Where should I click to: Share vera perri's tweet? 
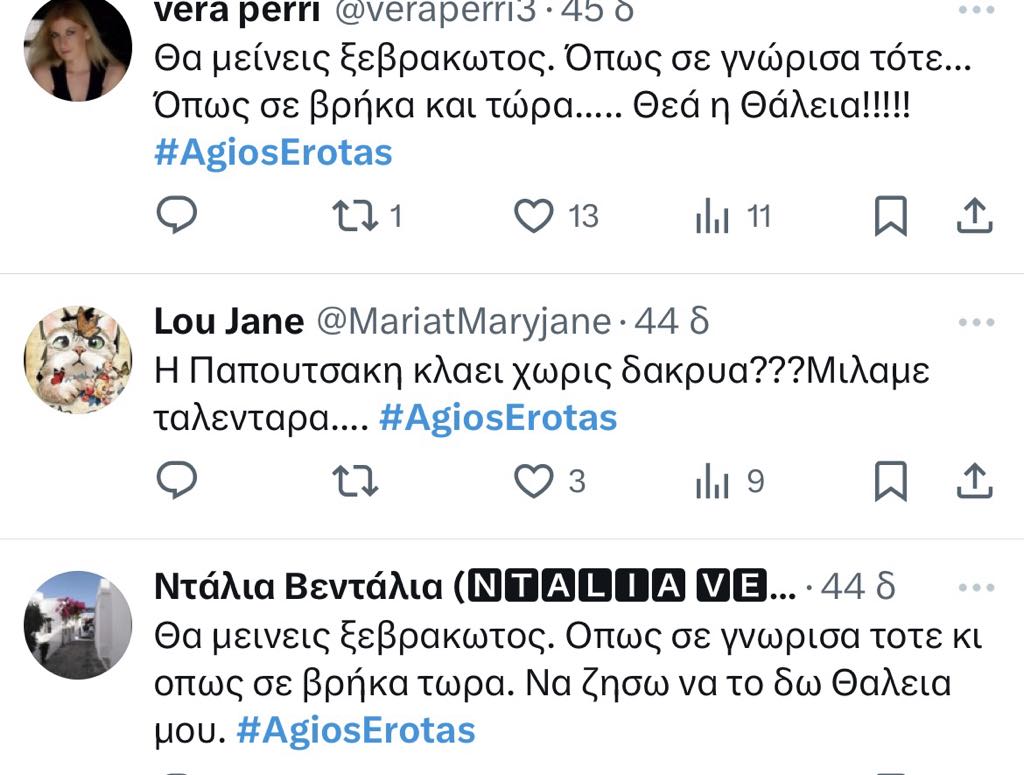pyautogui.click(x=974, y=215)
